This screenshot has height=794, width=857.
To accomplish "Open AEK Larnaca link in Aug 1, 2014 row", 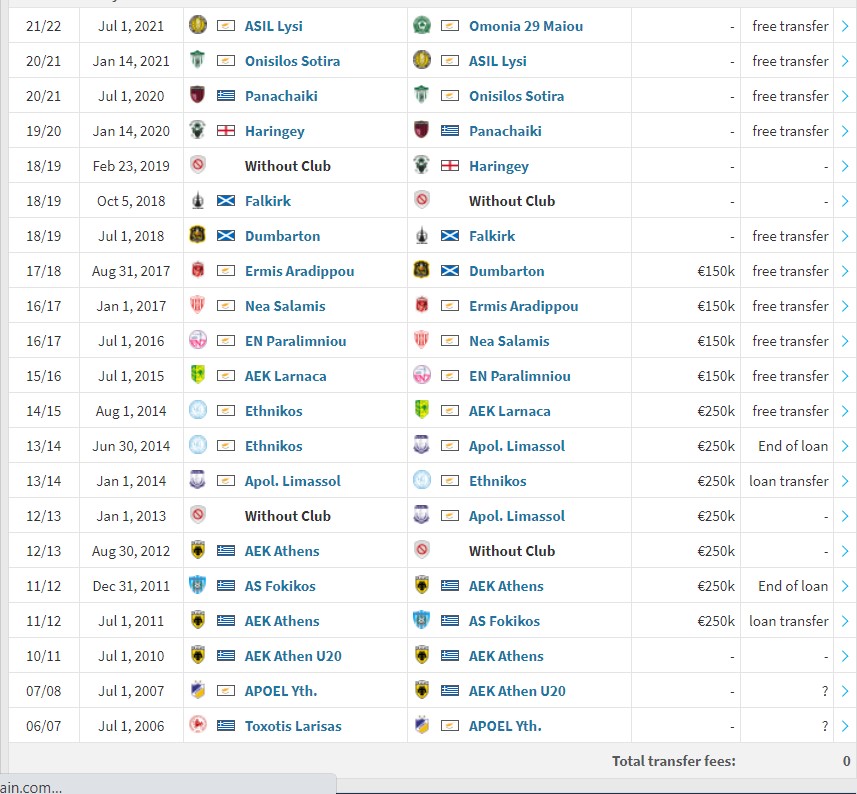I will coord(509,411).
